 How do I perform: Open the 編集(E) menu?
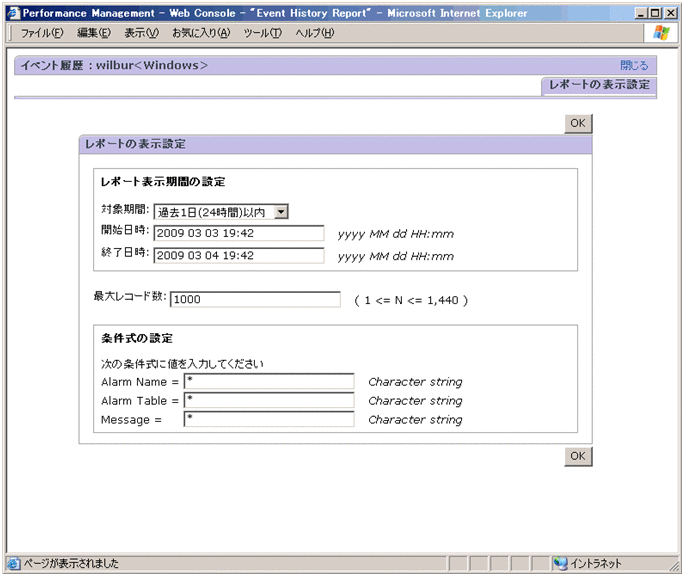94,33
